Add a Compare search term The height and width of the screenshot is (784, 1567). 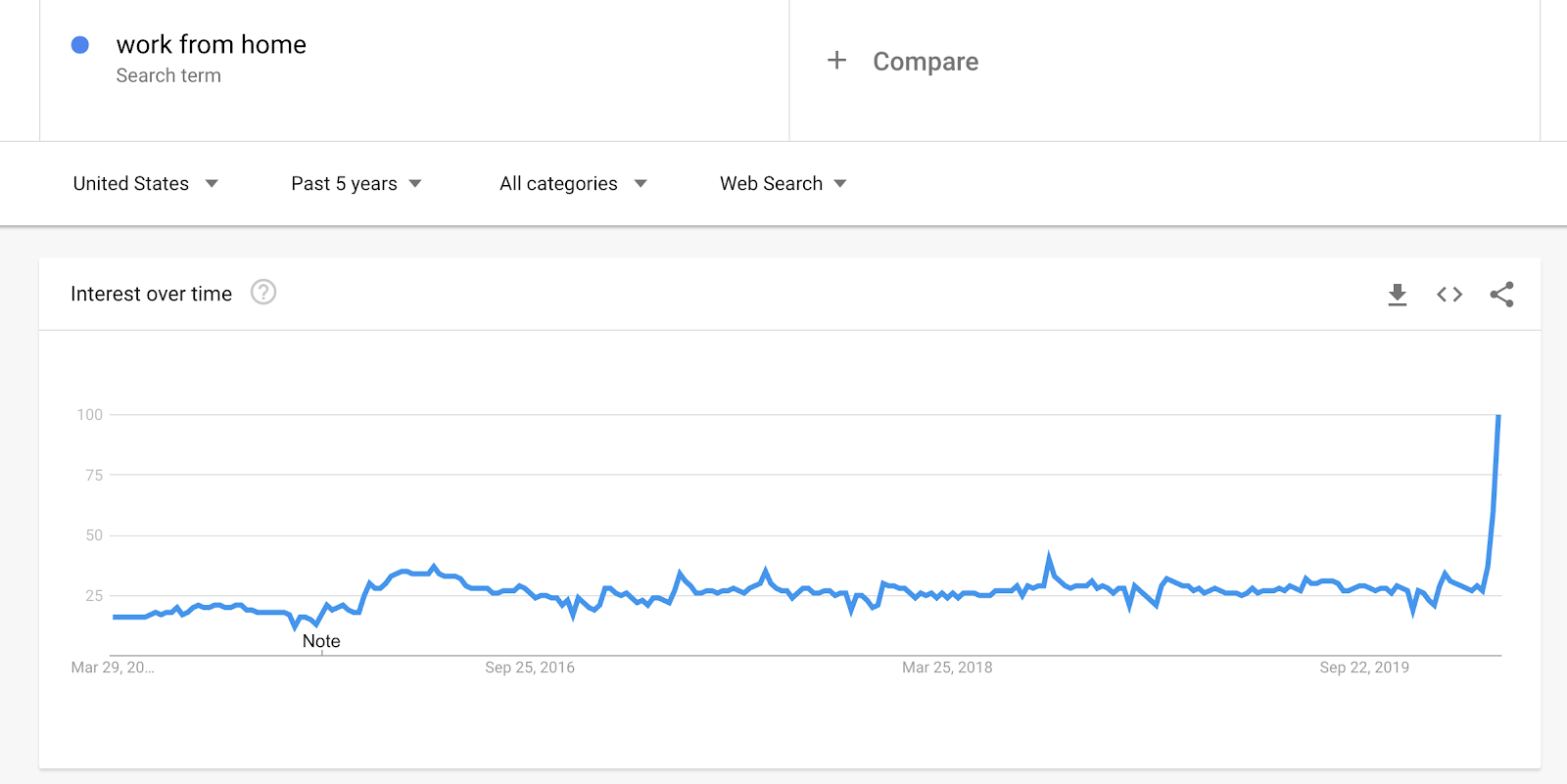pyautogui.click(x=926, y=62)
